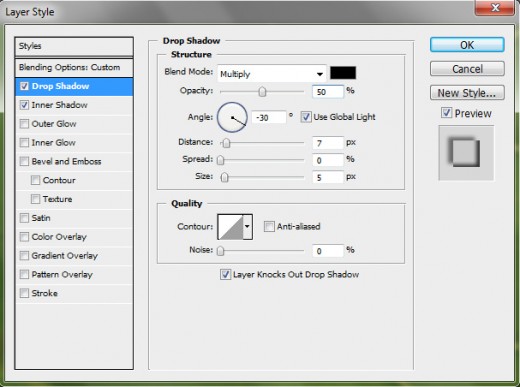The image size is (520, 387).
Task: Click the Angle value field
Action: click(x=269, y=117)
